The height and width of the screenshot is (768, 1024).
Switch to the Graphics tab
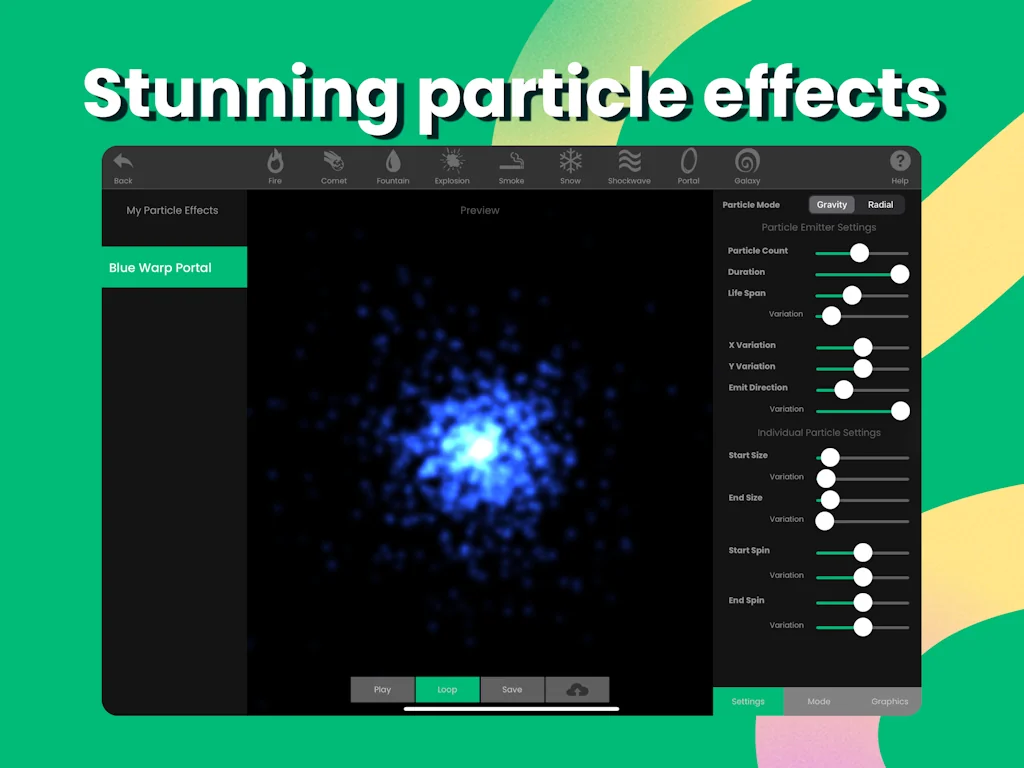889,702
